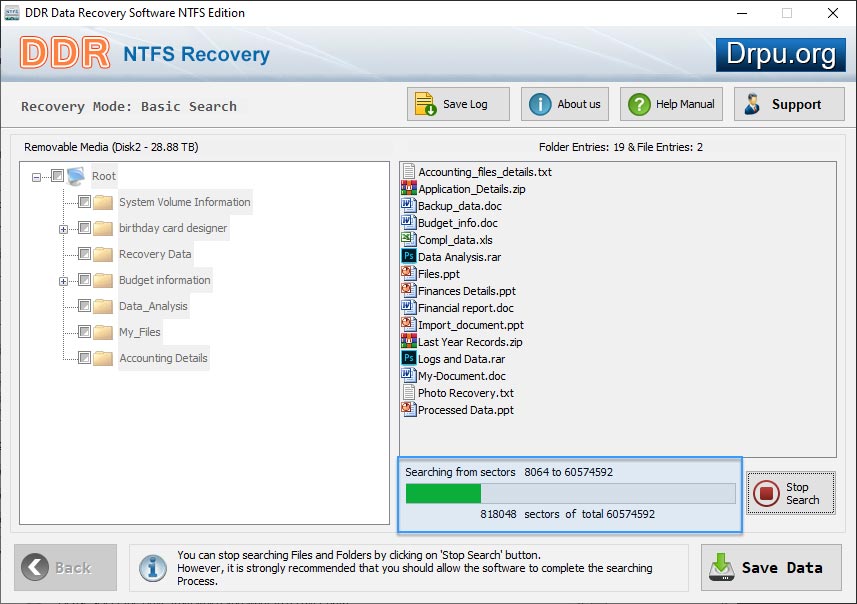Image resolution: width=857 pixels, height=604 pixels.
Task: Go back with the Back button
Action: 66,567
